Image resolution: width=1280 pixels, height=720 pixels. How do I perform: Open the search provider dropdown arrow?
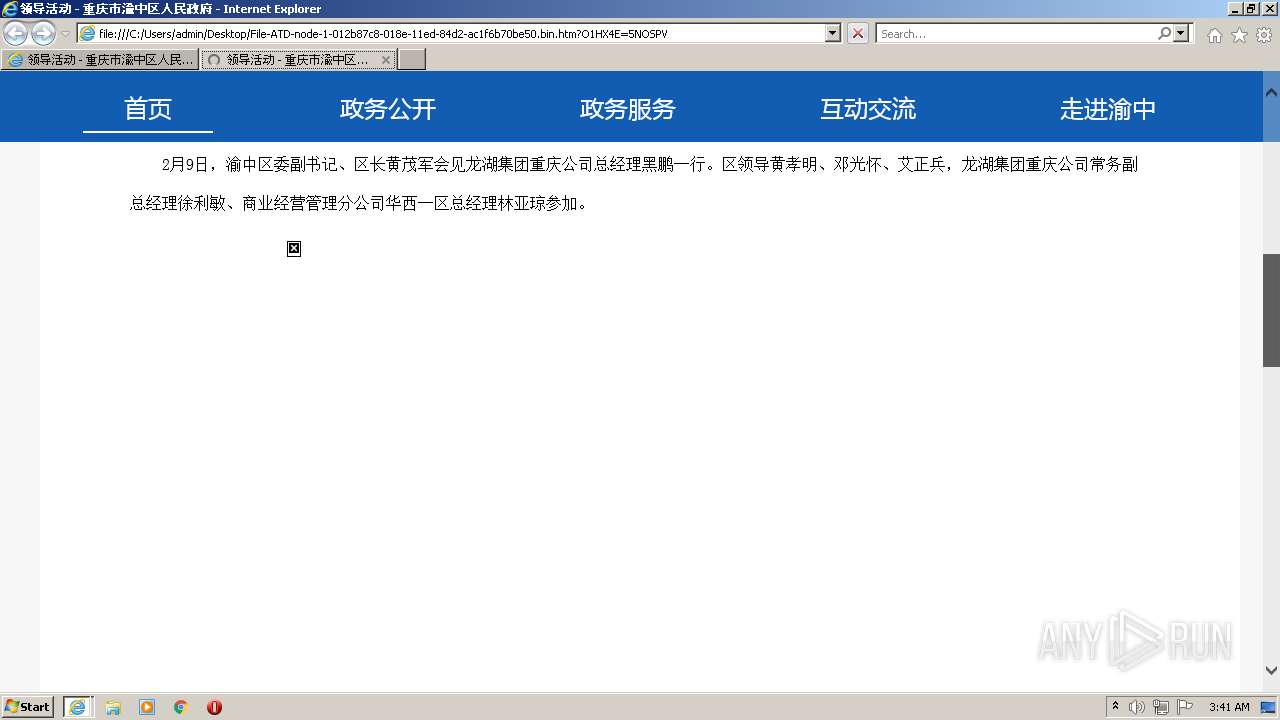pos(1182,33)
